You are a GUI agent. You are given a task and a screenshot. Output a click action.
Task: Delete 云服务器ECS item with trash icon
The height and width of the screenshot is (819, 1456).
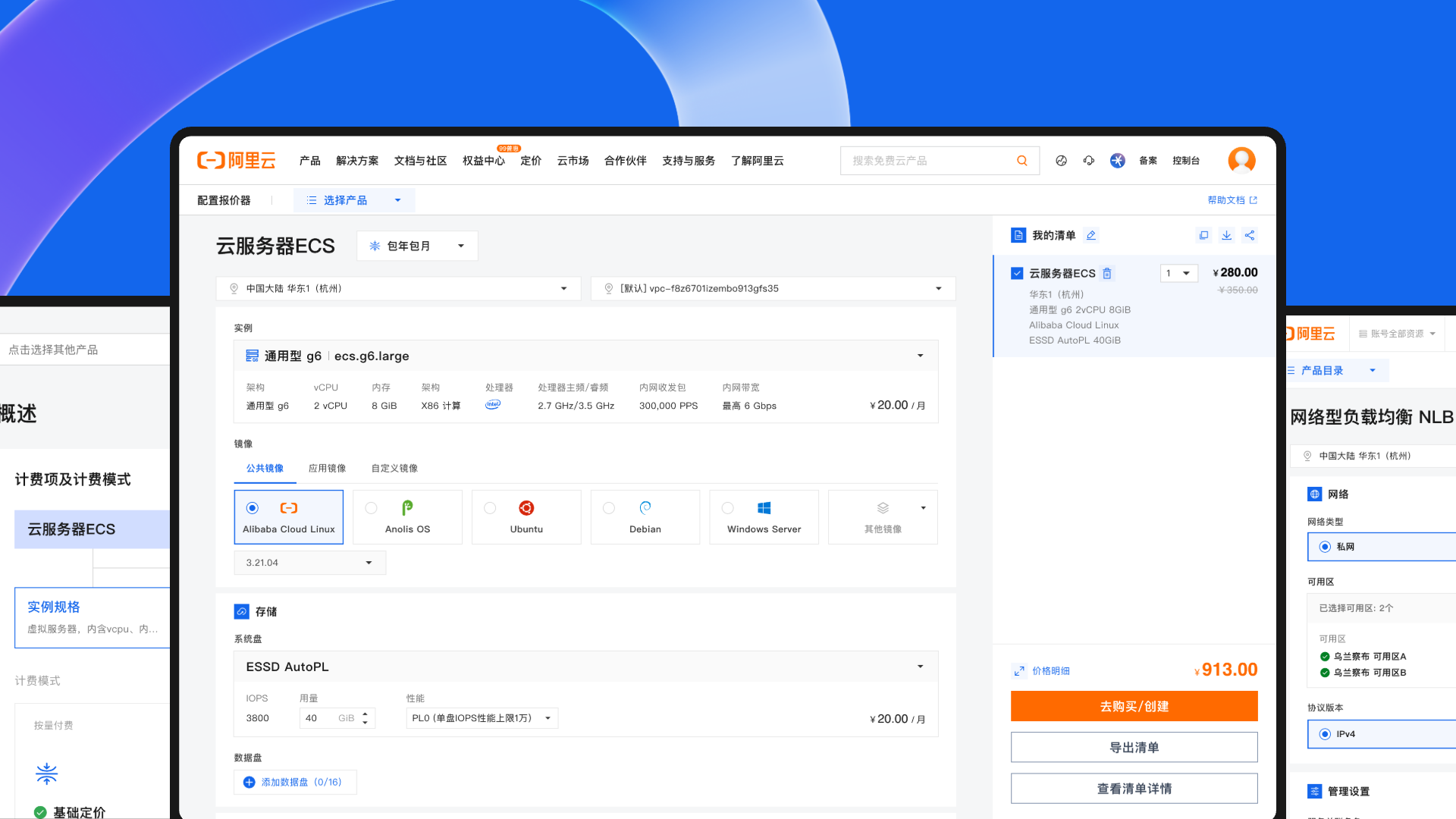coord(1107,273)
